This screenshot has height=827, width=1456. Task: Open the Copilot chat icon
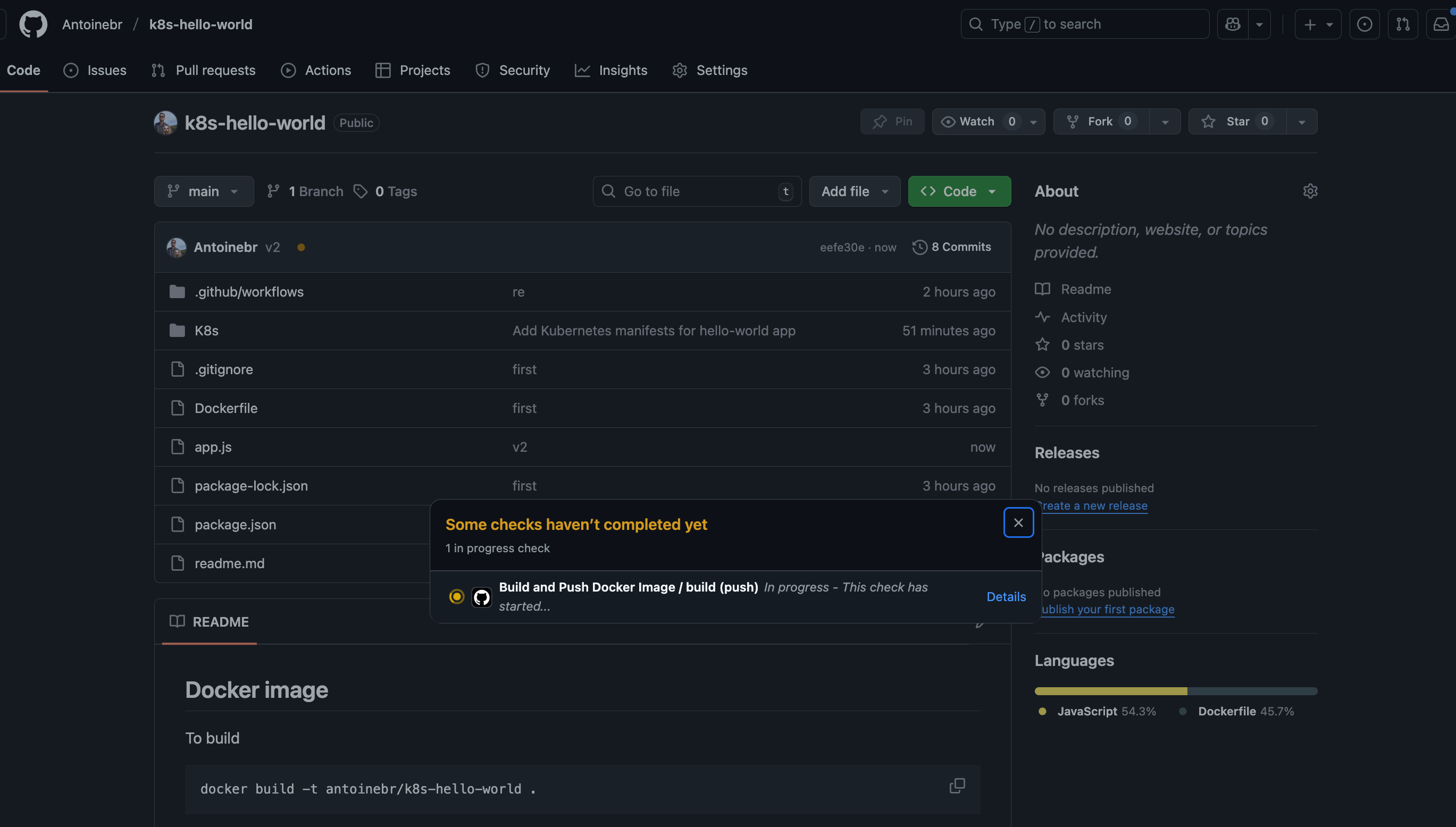pyautogui.click(x=1233, y=24)
